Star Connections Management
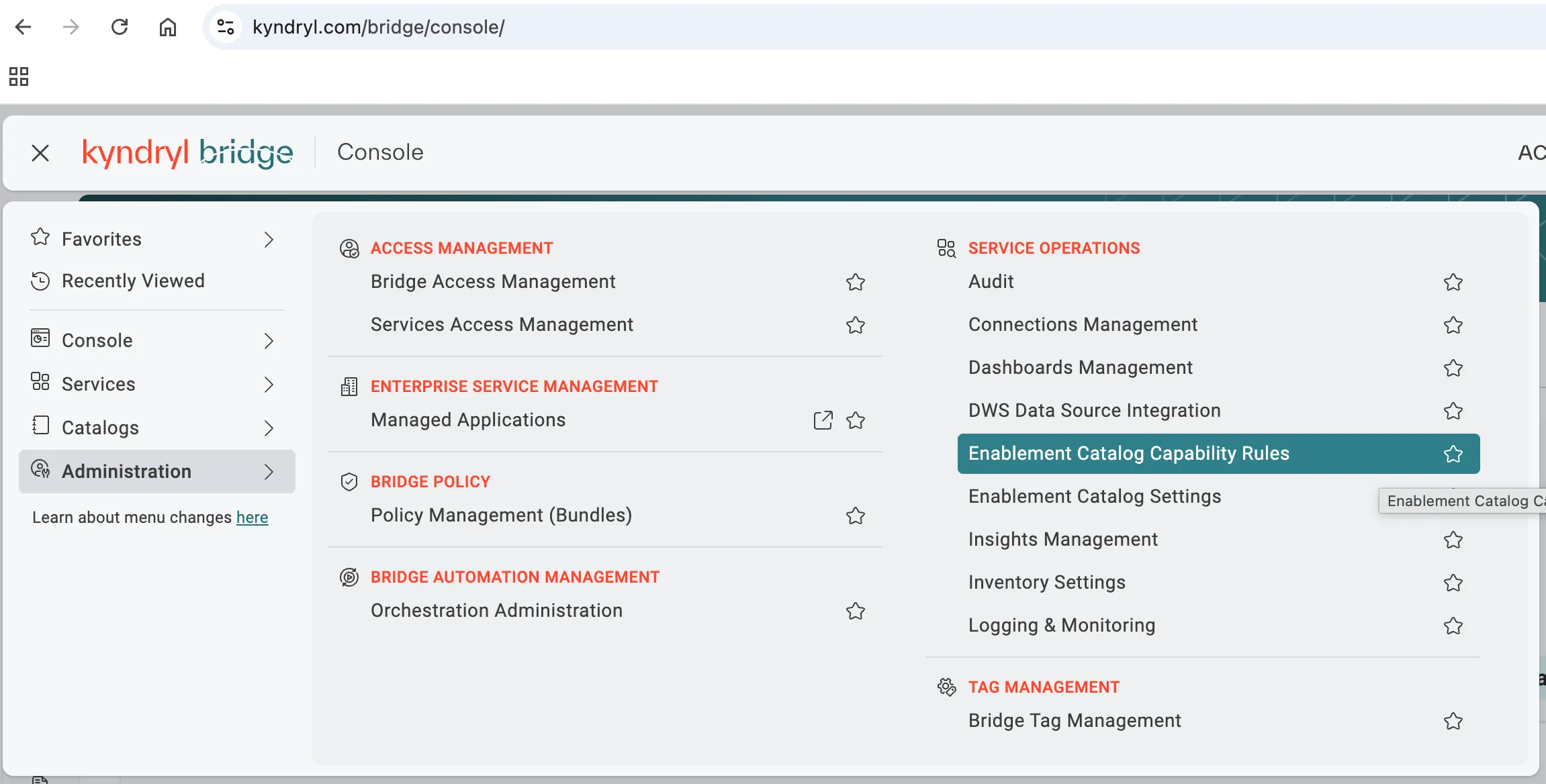This screenshot has width=1546, height=784. [1453, 325]
